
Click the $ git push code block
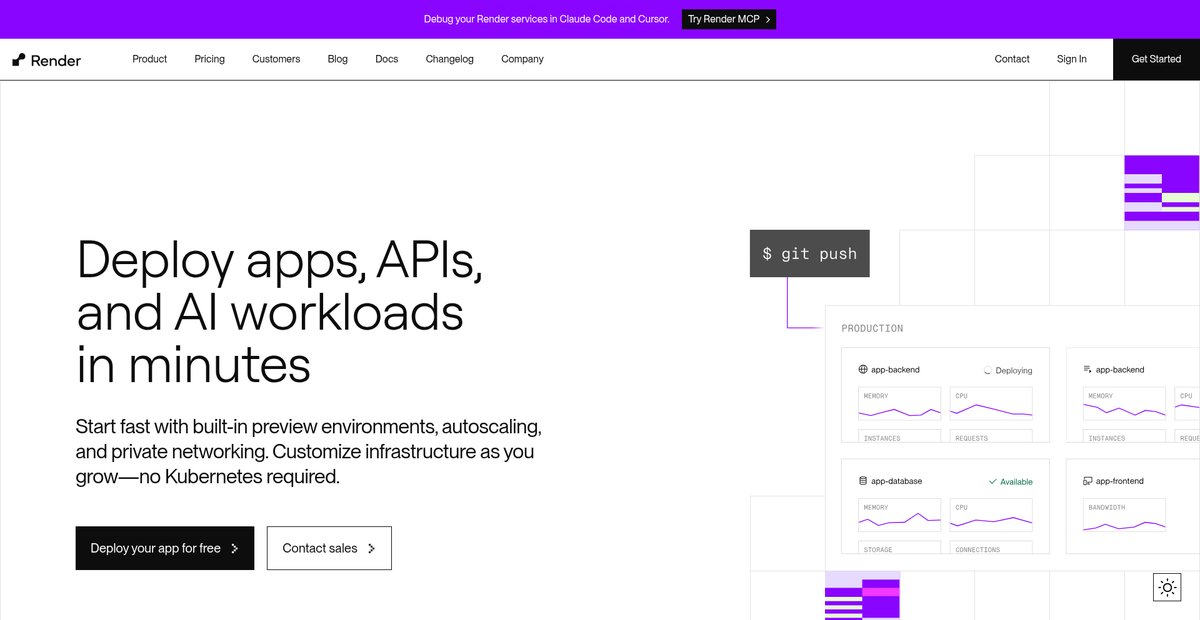tap(810, 253)
